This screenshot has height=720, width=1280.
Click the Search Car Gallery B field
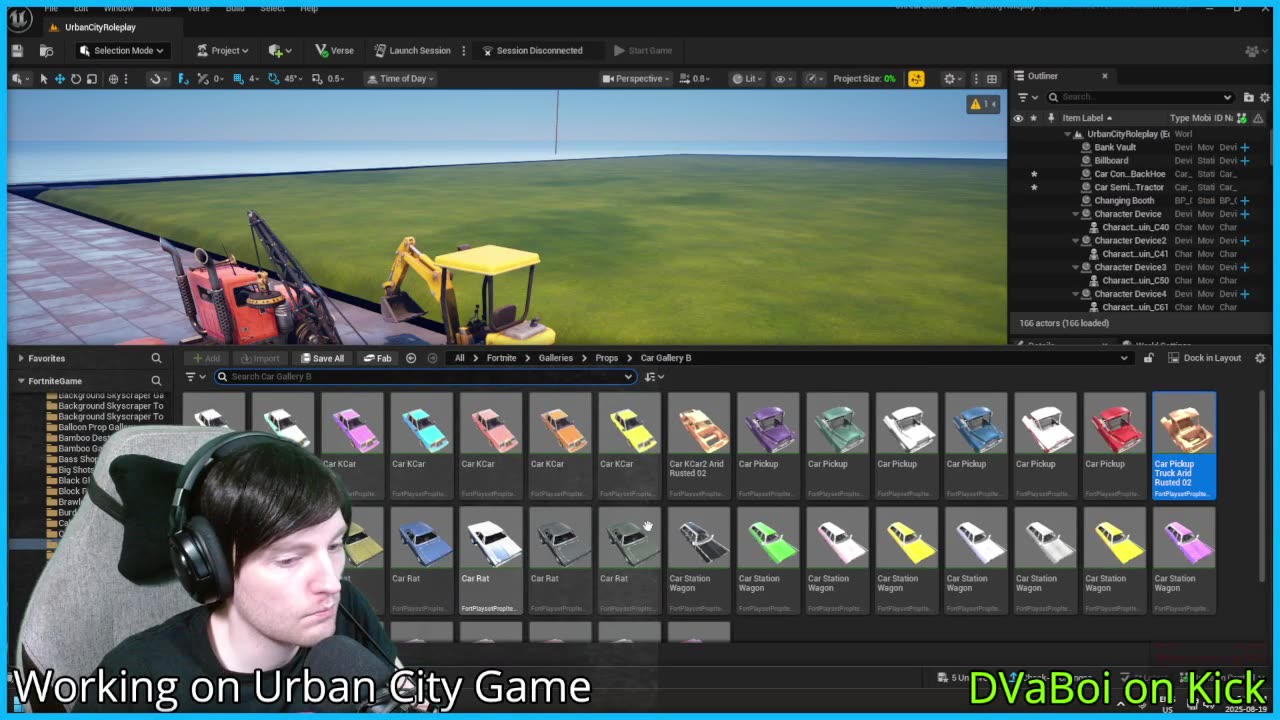click(x=424, y=377)
